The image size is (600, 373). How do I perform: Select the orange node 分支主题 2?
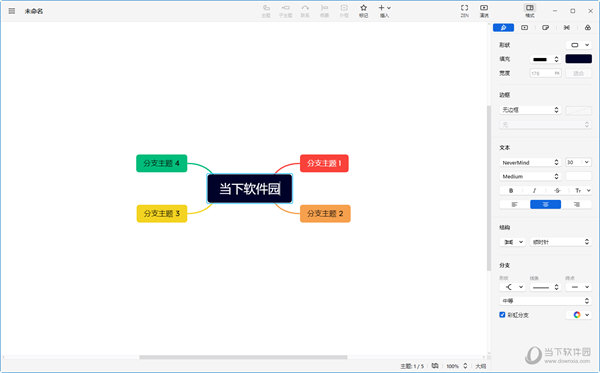[x=325, y=213]
